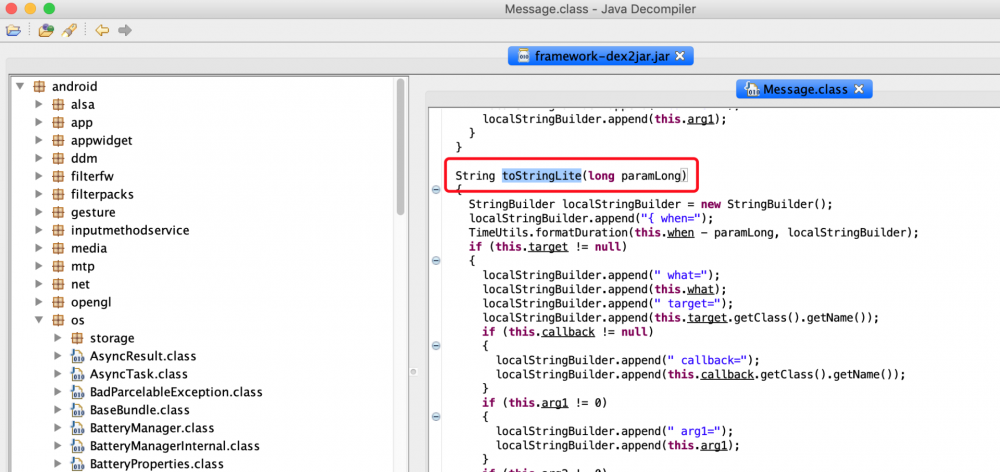Click the os package icon
The height and width of the screenshot is (472, 1000).
coord(58,320)
